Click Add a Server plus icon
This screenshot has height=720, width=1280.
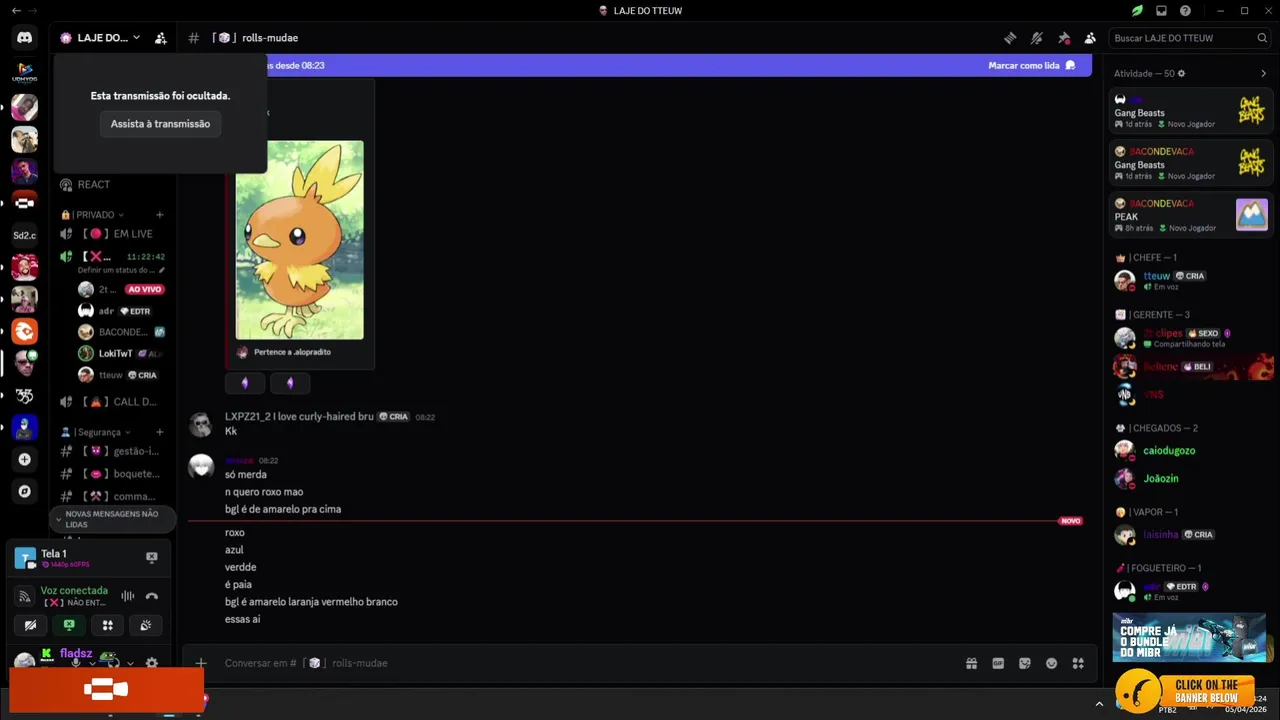(x=25, y=460)
